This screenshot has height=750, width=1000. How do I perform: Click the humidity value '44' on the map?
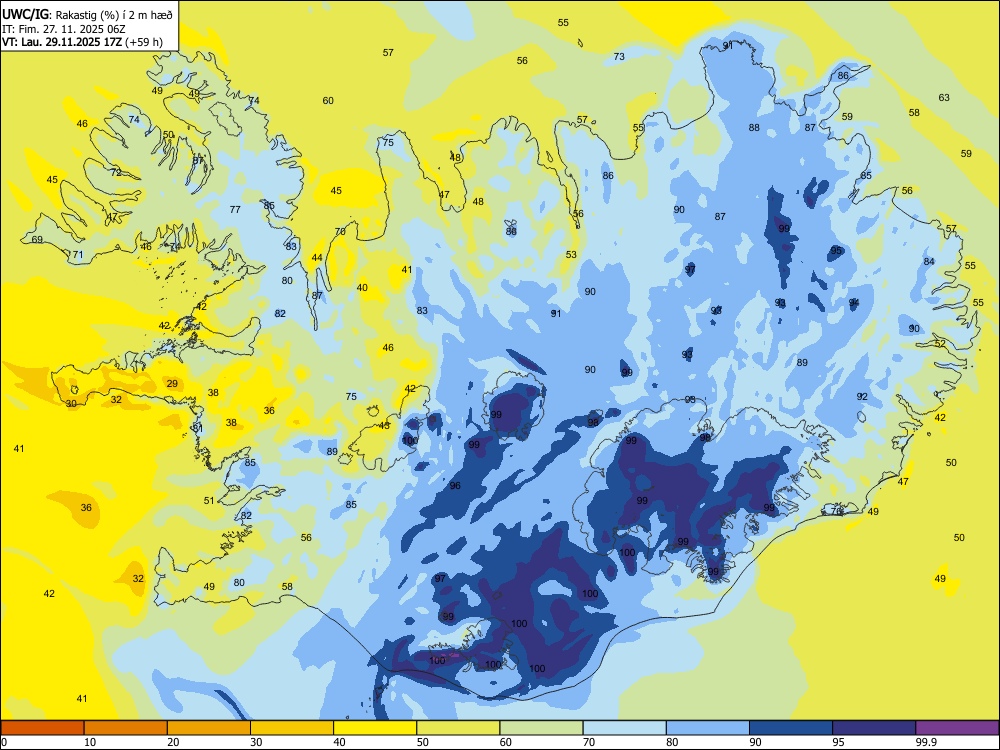pyautogui.click(x=317, y=258)
